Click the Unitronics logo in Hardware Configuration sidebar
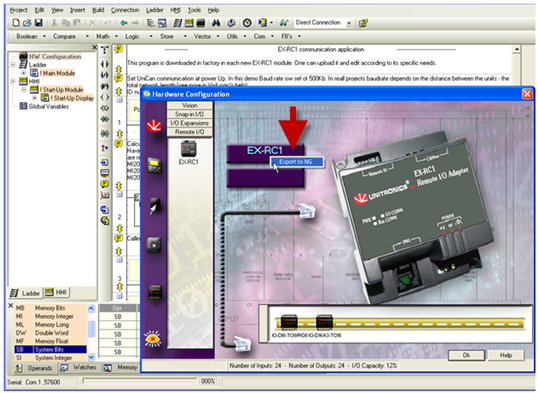The width and height of the screenshot is (538, 393). coord(154,126)
